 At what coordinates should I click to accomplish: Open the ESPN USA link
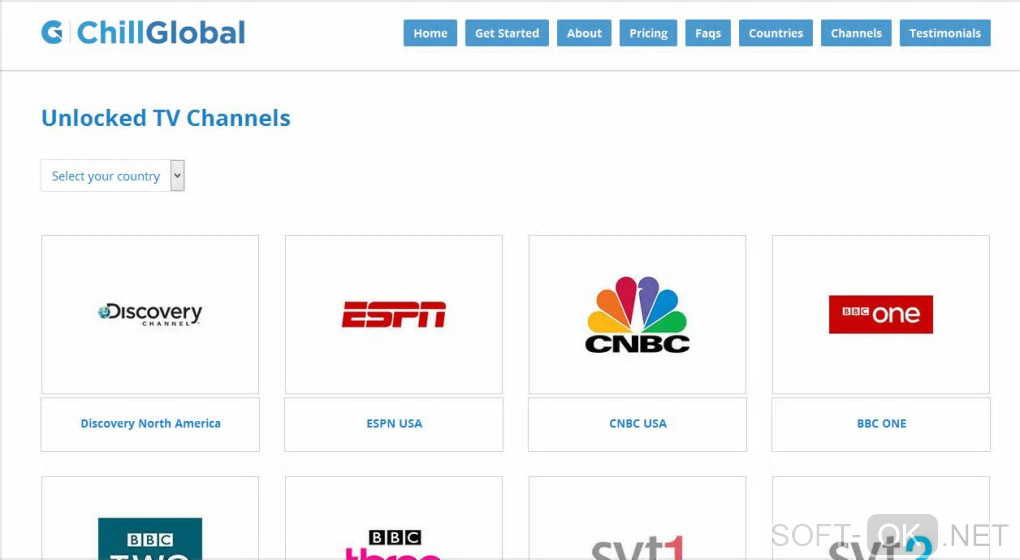point(394,424)
